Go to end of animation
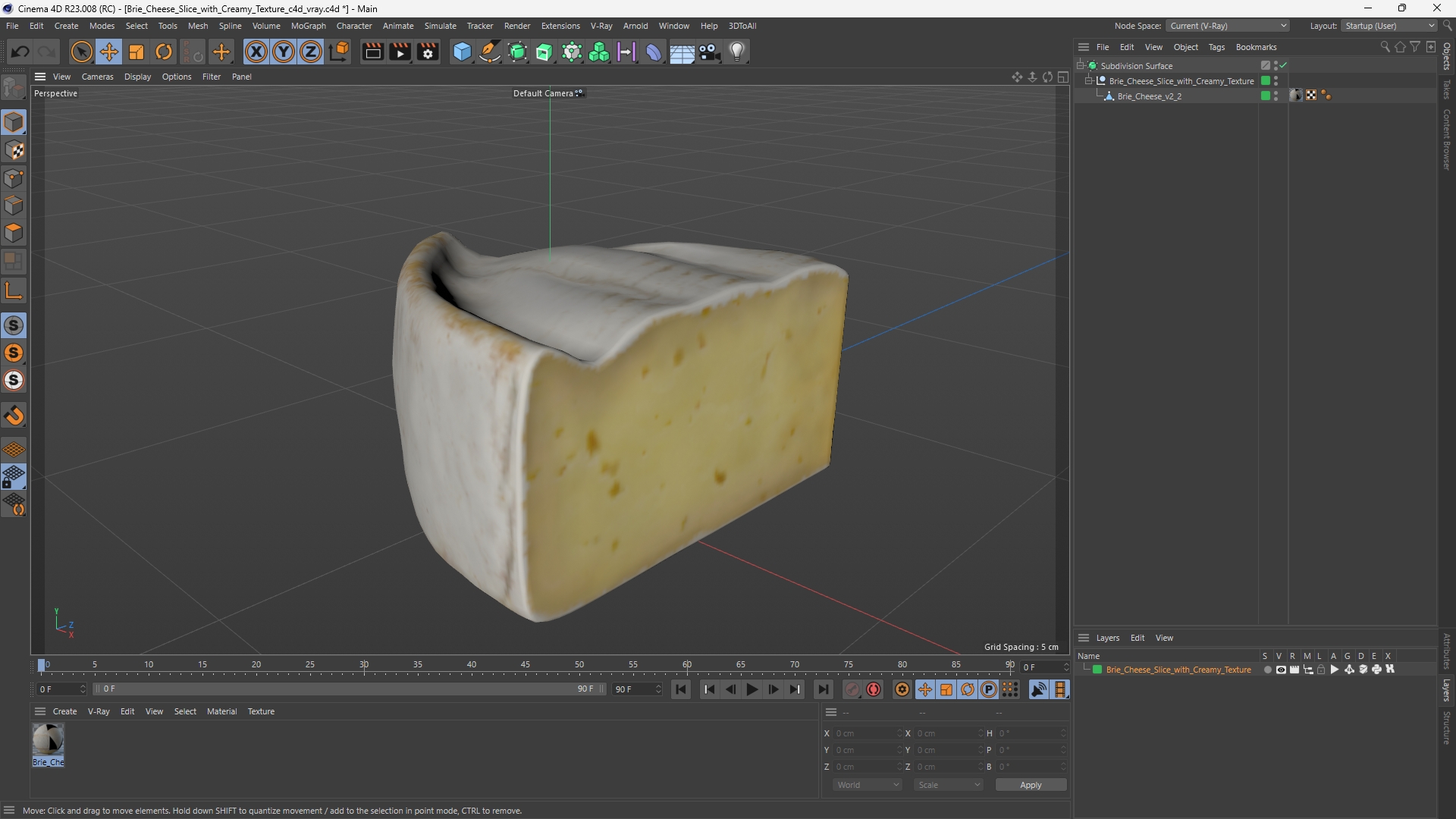The image size is (1456, 819). [823, 689]
